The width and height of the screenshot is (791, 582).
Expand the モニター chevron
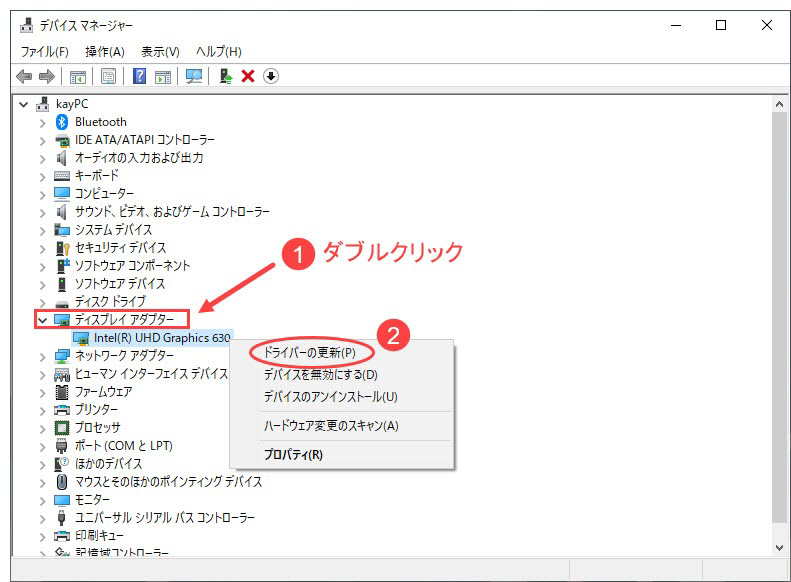43,500
